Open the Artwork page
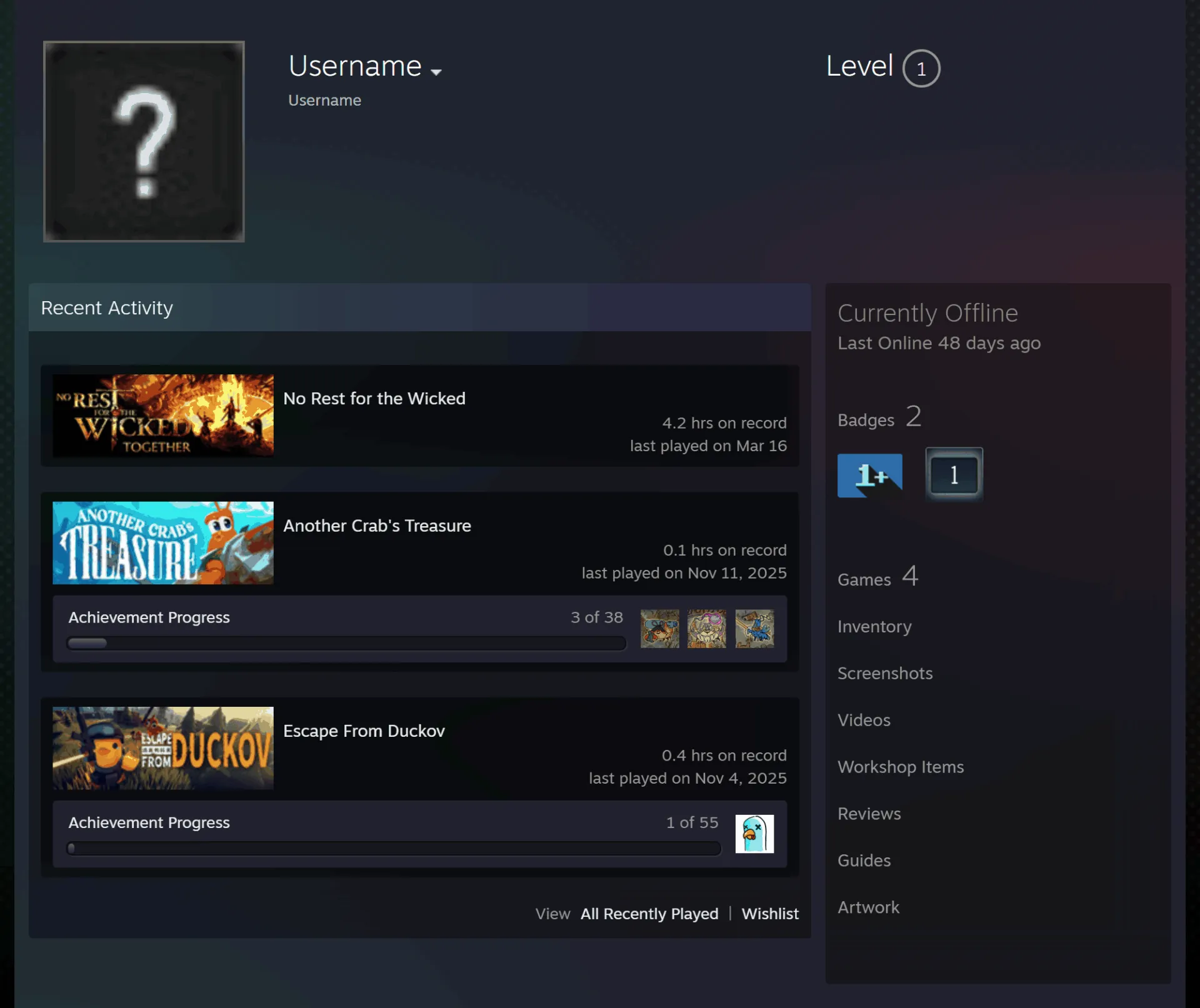The width and height of the screenshot is (1200, 1008). tap(868, 907)
